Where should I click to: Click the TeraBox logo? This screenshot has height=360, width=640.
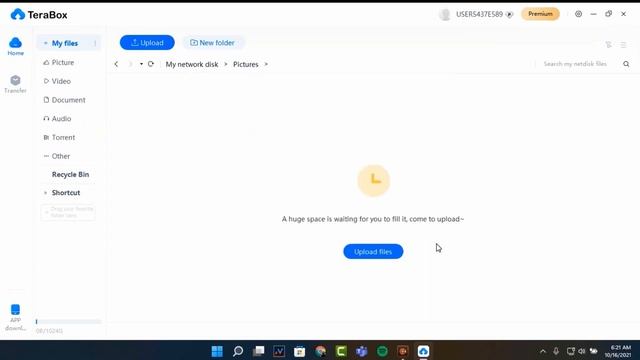coord(39,15)
